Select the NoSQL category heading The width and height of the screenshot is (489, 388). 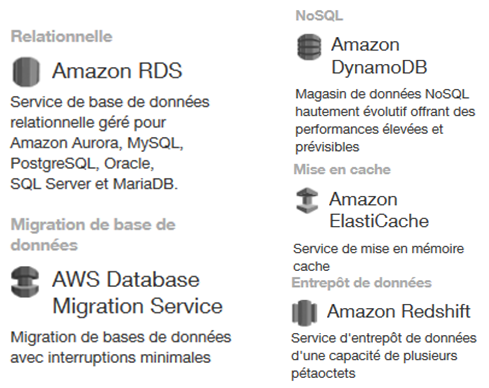319,15
